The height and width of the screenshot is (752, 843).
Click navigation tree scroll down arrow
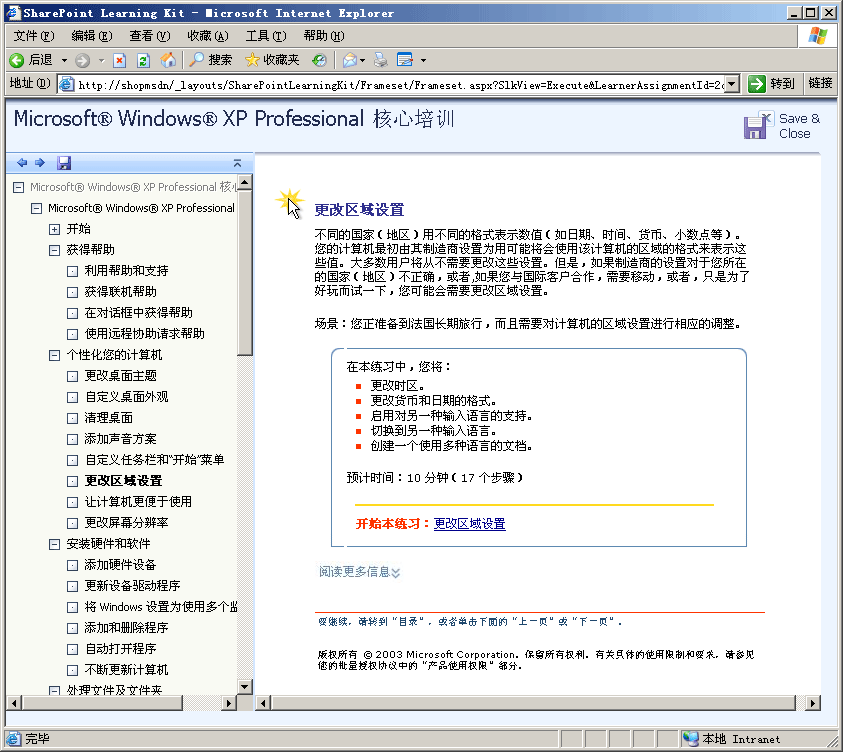(x=245, y=686)
